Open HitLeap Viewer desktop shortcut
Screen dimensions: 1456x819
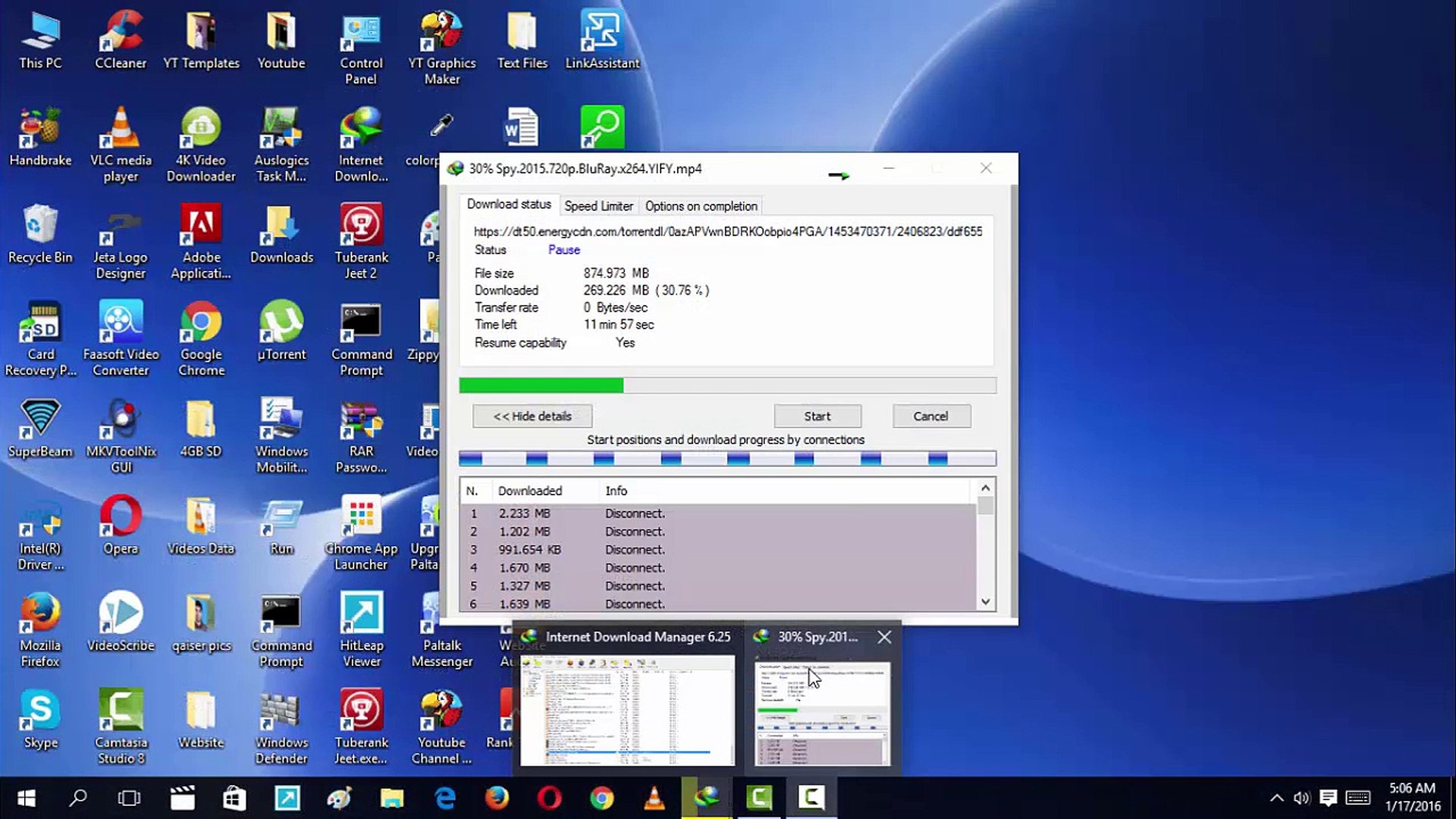point(361,629)
